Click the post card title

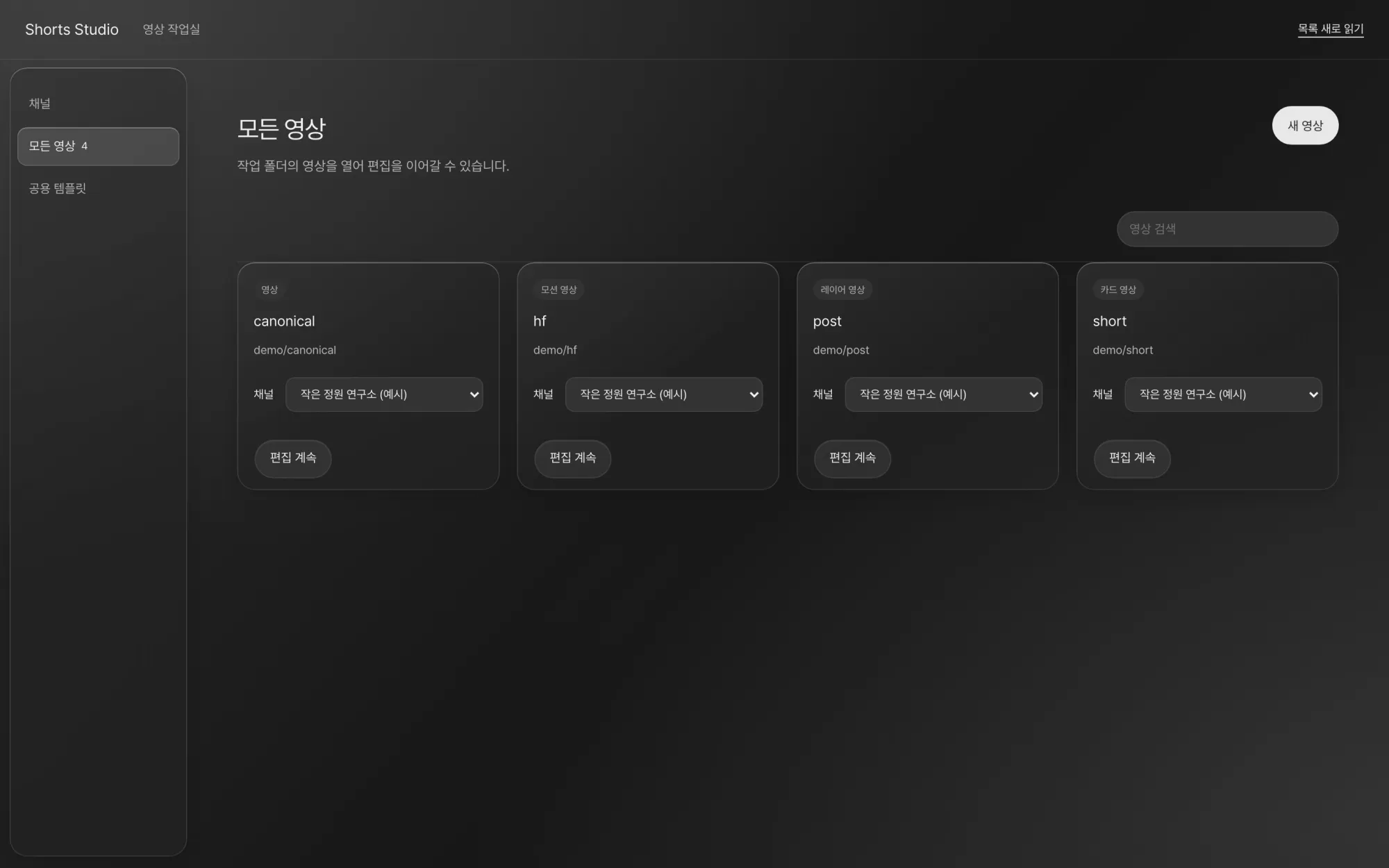pos(827,322)
